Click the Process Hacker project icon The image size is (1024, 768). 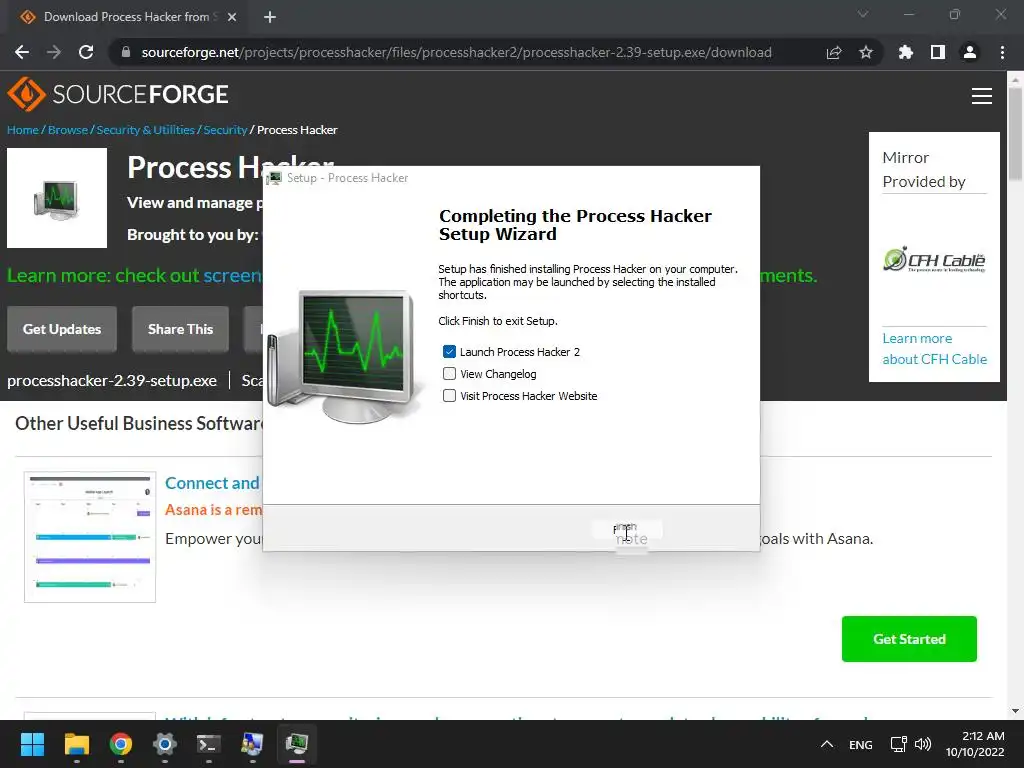[57, 198]
